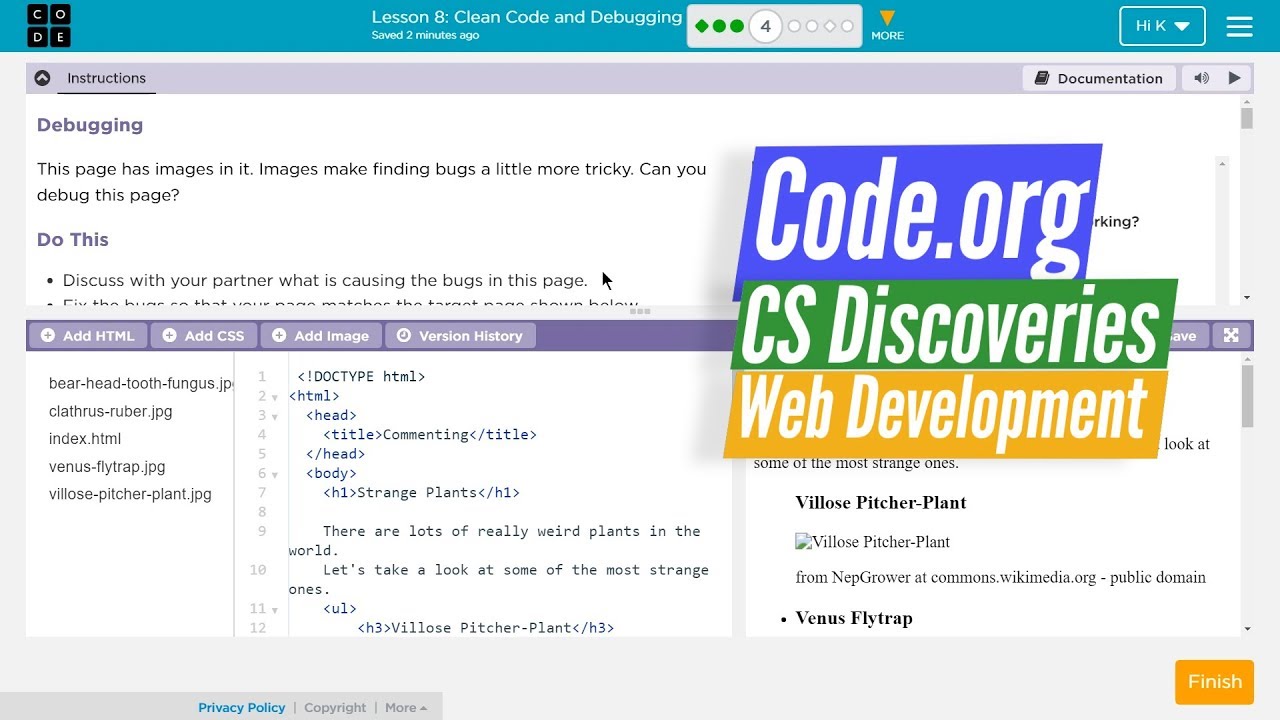1280x720 pixels.
Task: Open the Hi K user dropdown
Action: click(x=1162, y=26)
